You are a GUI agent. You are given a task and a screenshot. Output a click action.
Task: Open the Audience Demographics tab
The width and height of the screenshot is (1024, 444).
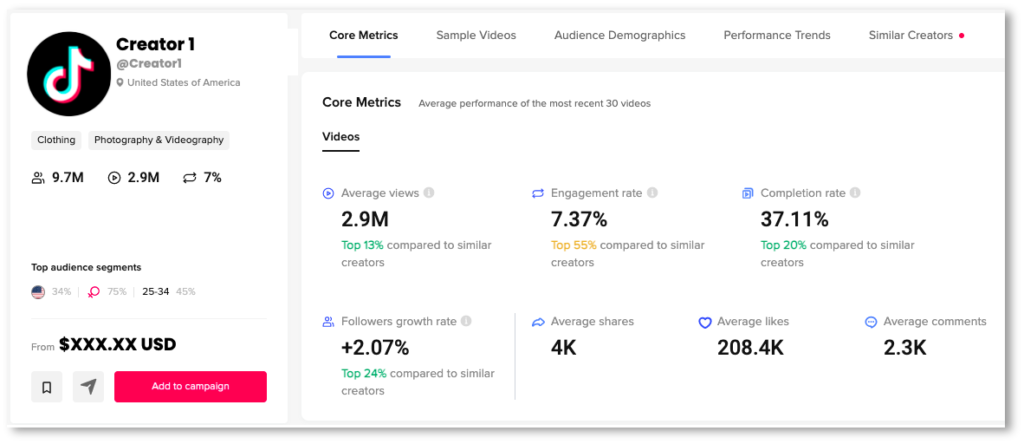click(620, 35)
